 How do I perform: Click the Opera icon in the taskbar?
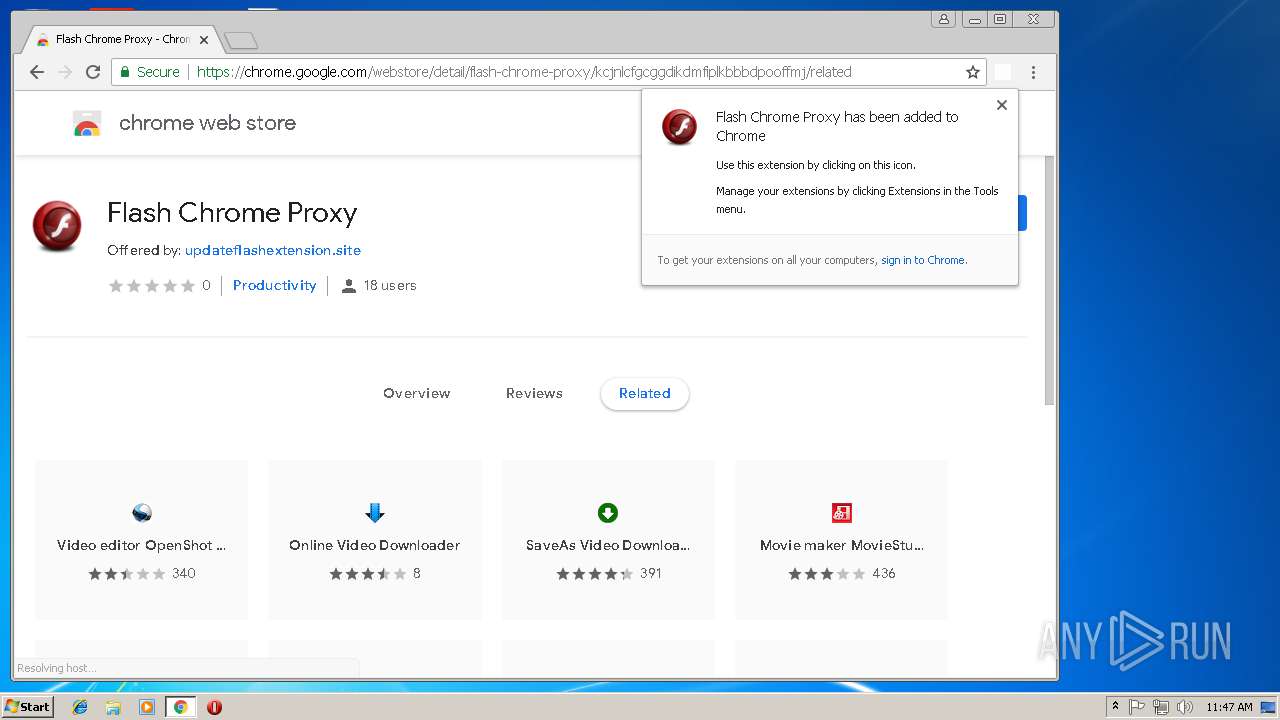point(214,707)
